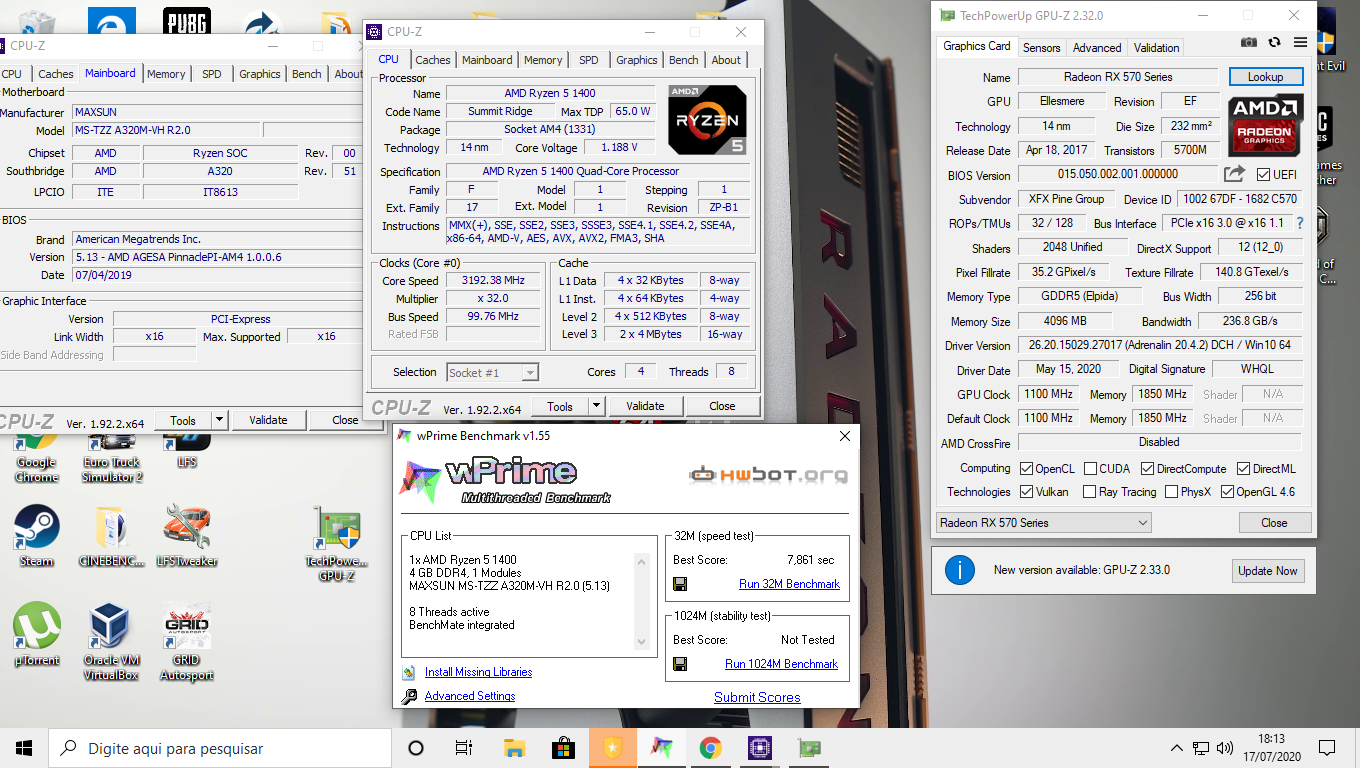
Task: Switch to wPrime via taskbar icon
Action: pyautogui.click(x=661, y=748)
